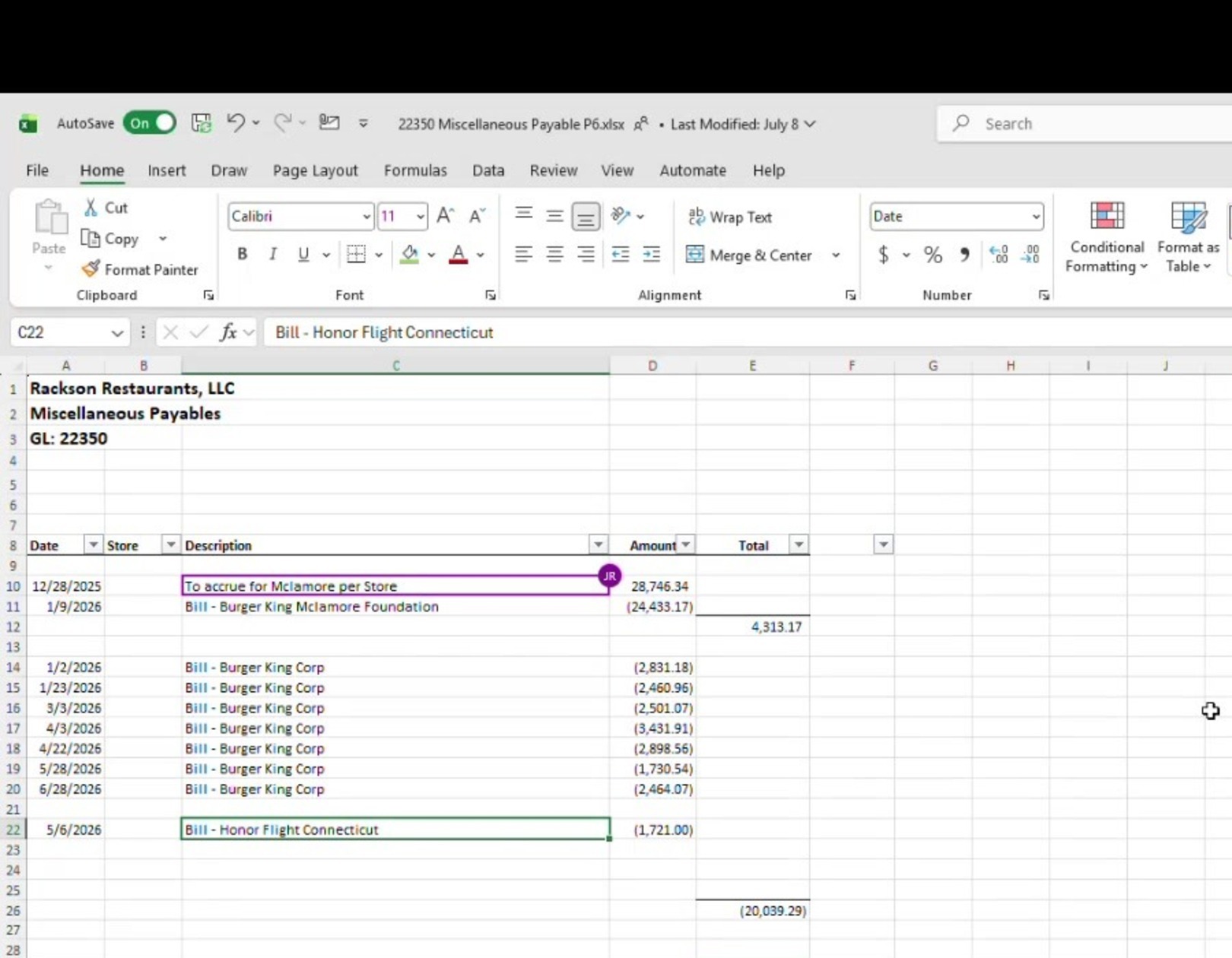The height and width of the screenshot is (958, 1232).
Task: Apply Percent Style
Action: (933, 255)
